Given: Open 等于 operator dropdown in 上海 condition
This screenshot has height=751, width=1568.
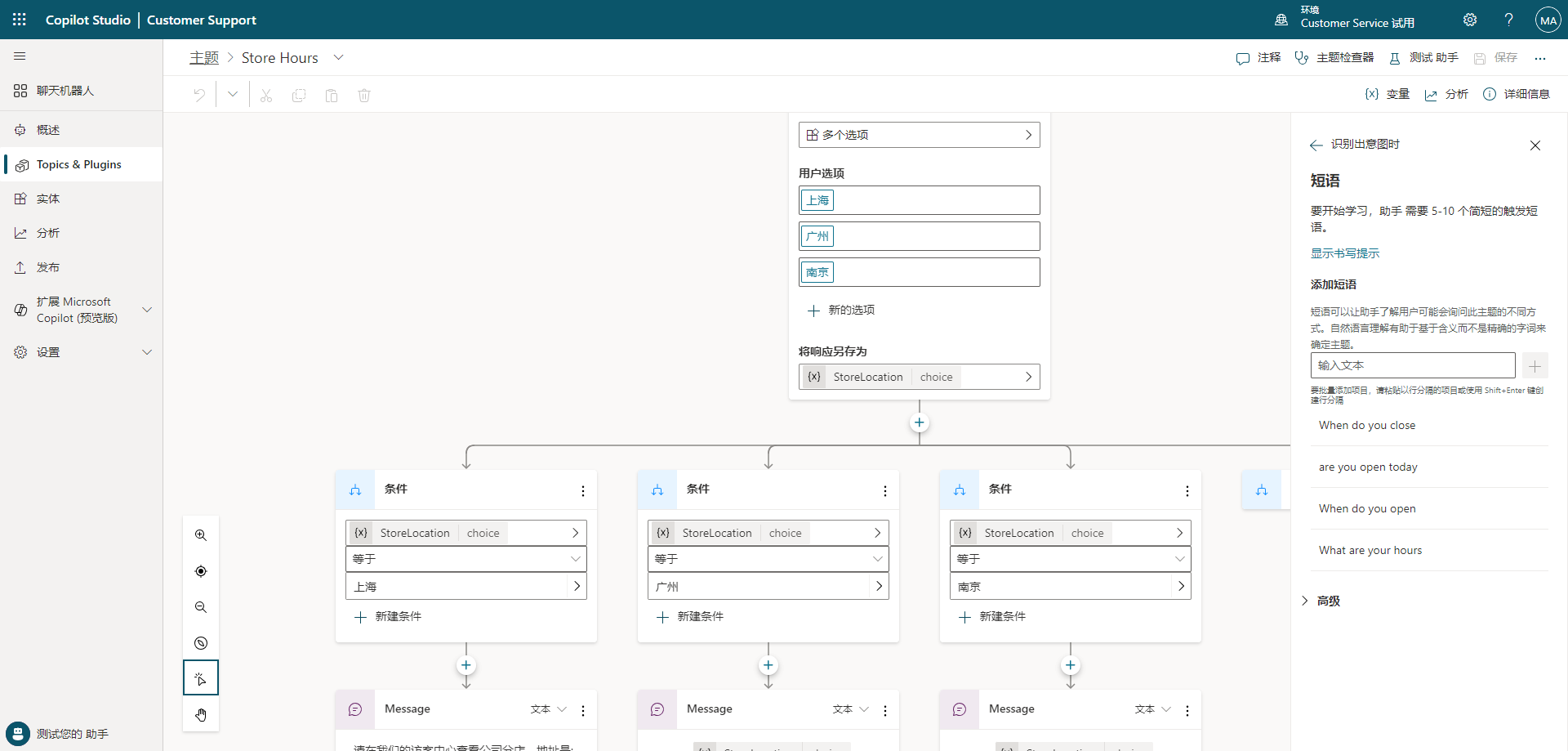Looking at the screenshot, I should (466, 559).
